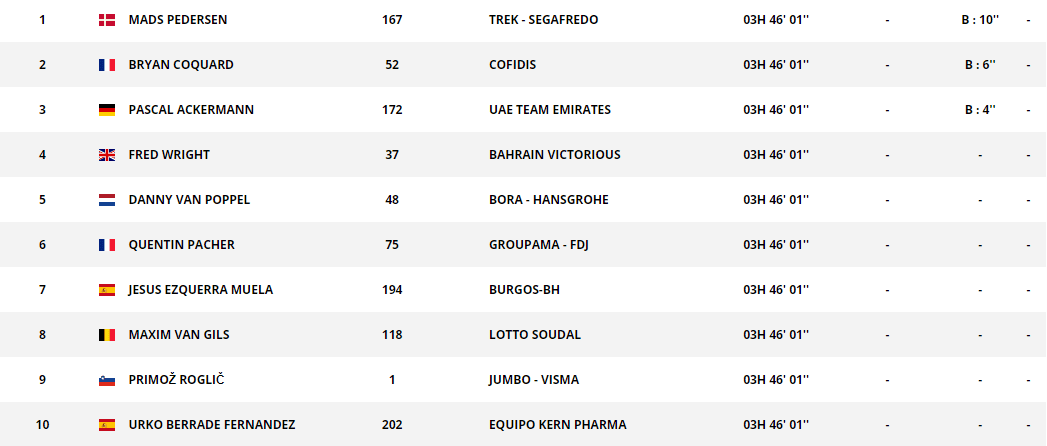The width and height of the screenshot is (1047, 446).
Task: Click the Dutch flag beside Danny van Poppel
Action: pos(107,200)
